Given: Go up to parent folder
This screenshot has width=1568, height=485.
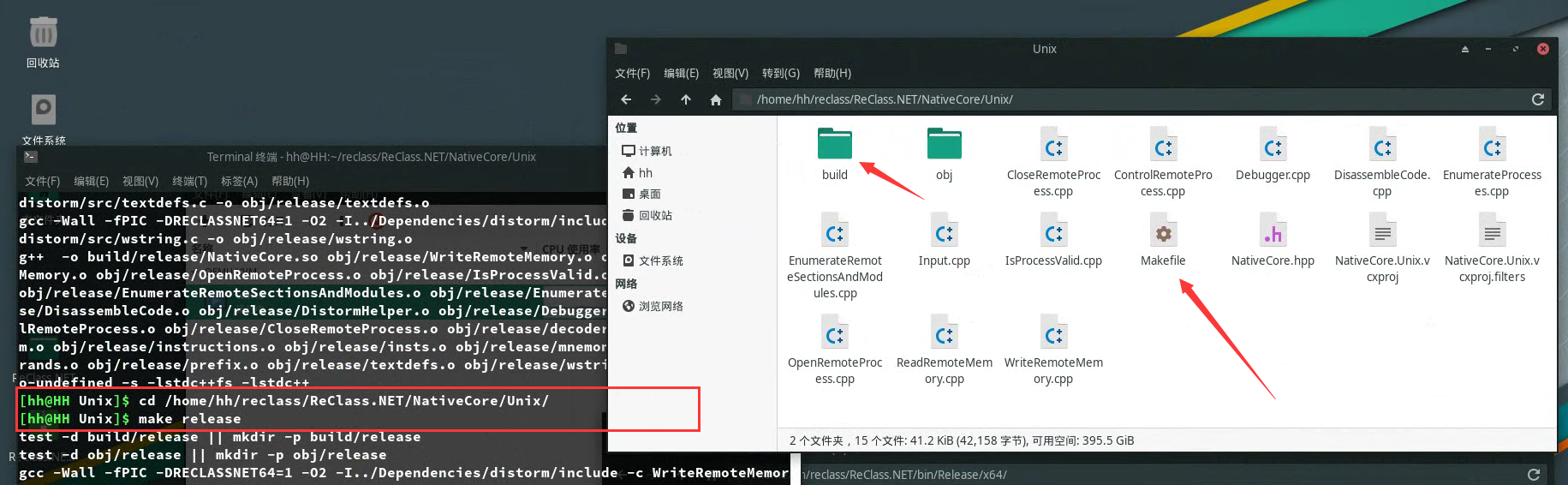Looking at the screenshot, I should tap(686, 99).
